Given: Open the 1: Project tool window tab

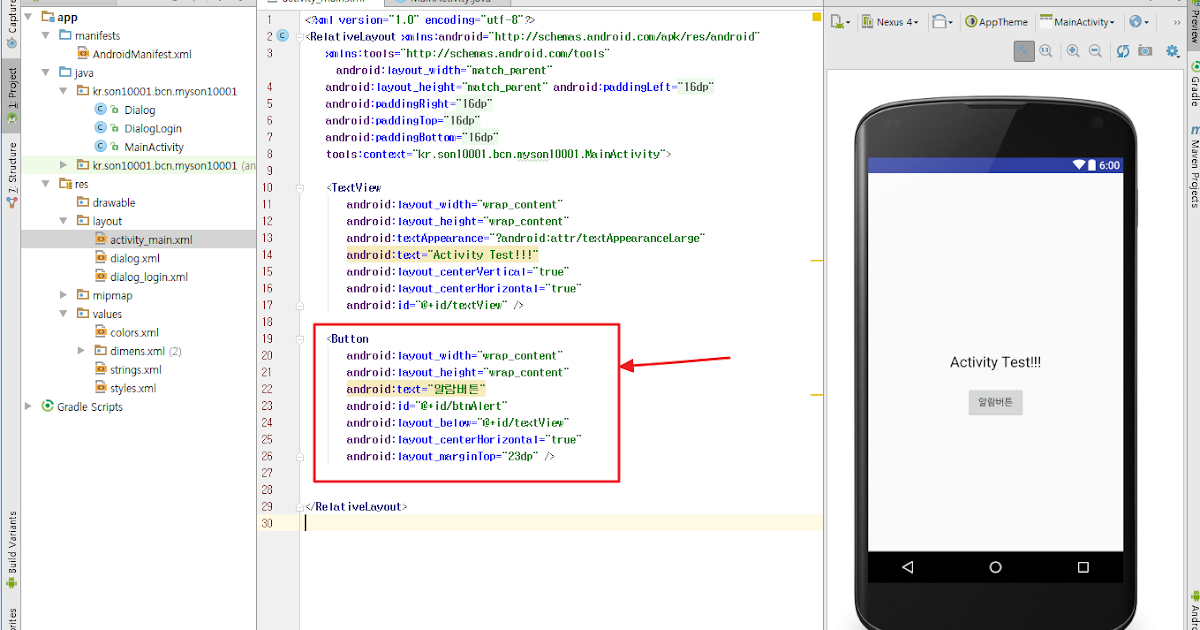Looking at the screenshot, I should click(11, 95).
